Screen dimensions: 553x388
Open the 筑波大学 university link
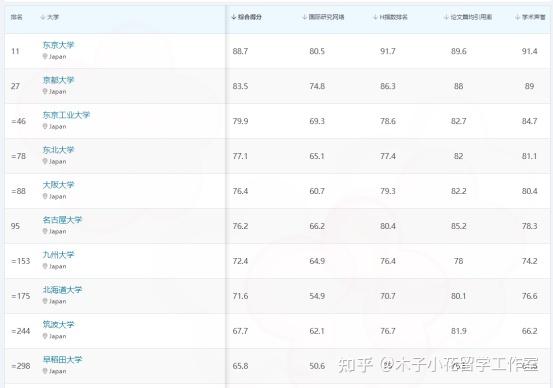(58, 325)
